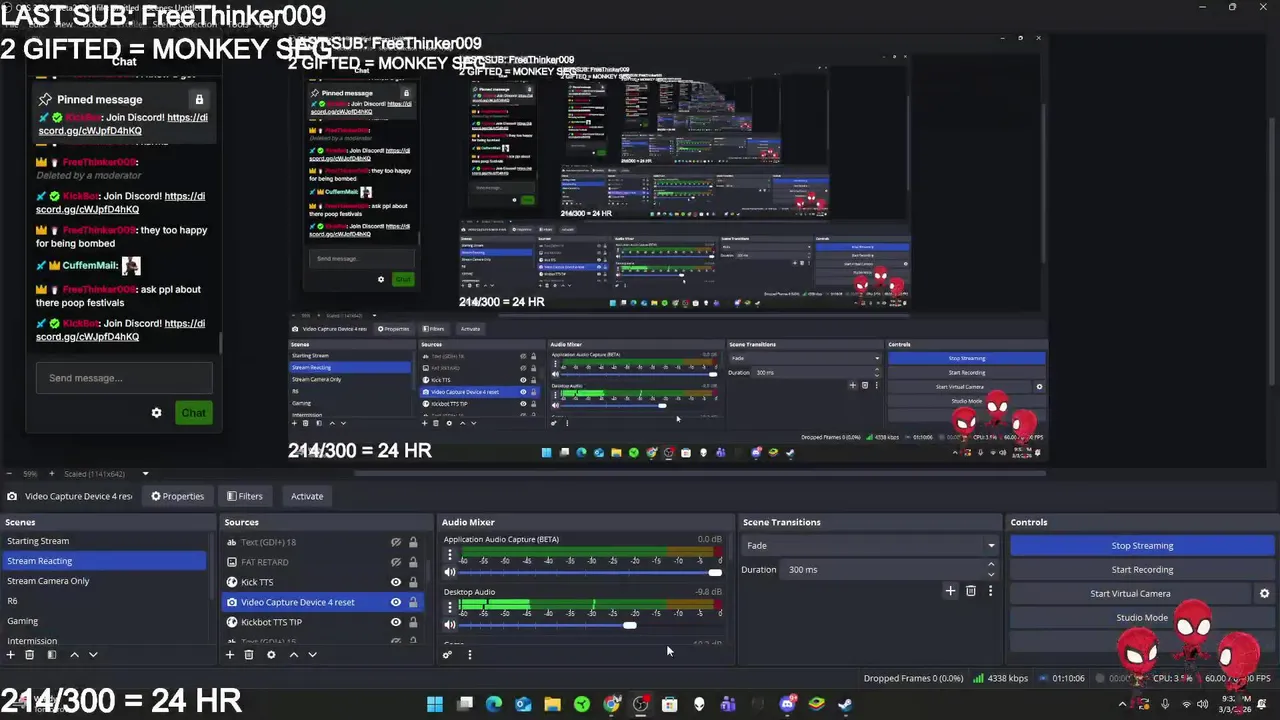This screenshot has height=720, width=1280.
Task: Open Advanced Audio Properties gears icon
Action: 447,655
